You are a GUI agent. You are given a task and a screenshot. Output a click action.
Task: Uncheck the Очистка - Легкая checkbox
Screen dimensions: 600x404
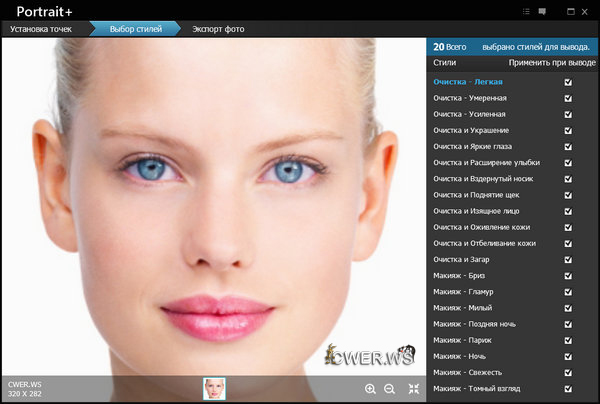[x=568, y=82]
